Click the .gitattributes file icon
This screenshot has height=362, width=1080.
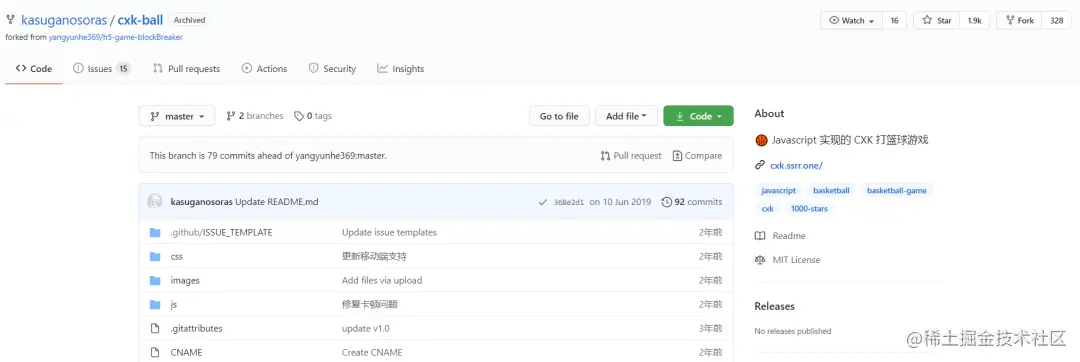click(x=155, y=328)
